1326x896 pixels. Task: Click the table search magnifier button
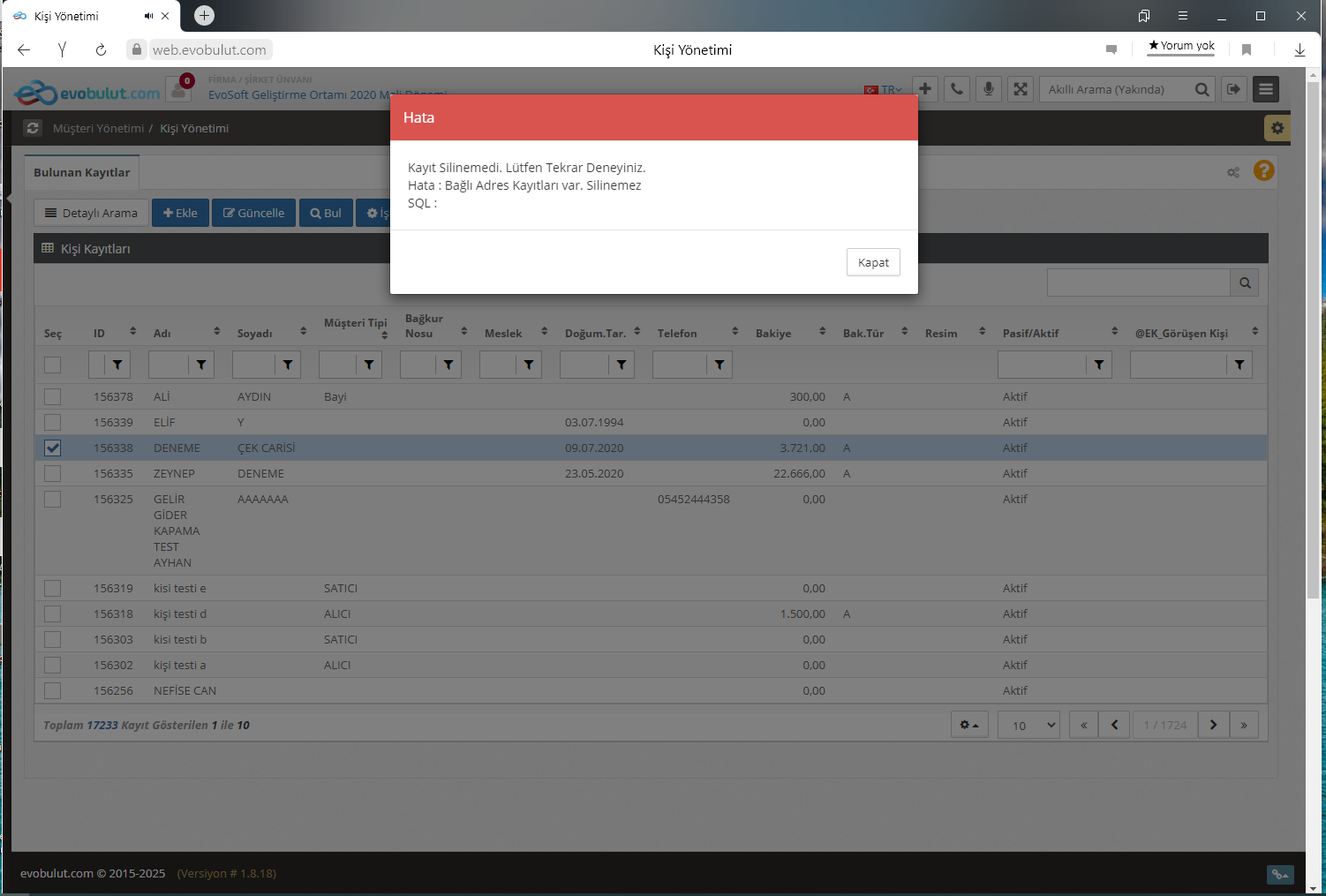(x=1244, y=282)
